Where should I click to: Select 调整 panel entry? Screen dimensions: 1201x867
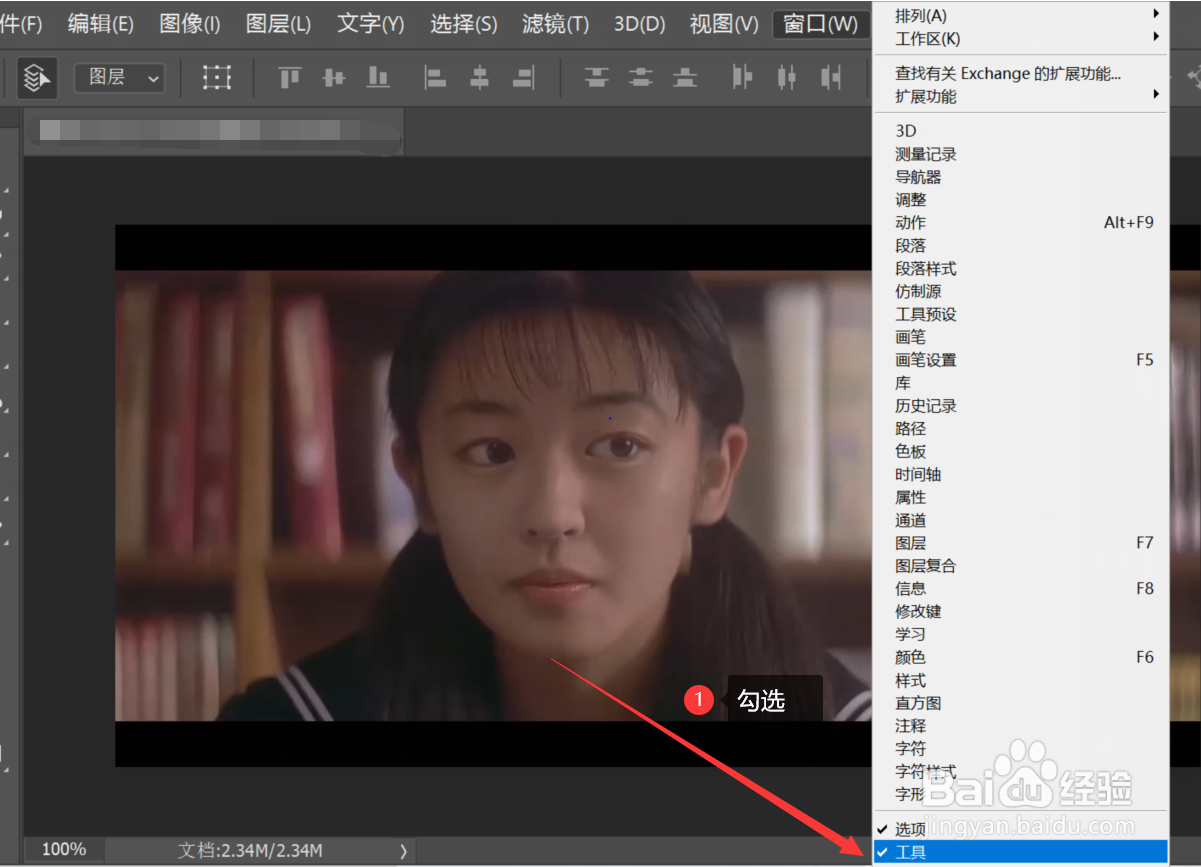(x=1020, y=200)
